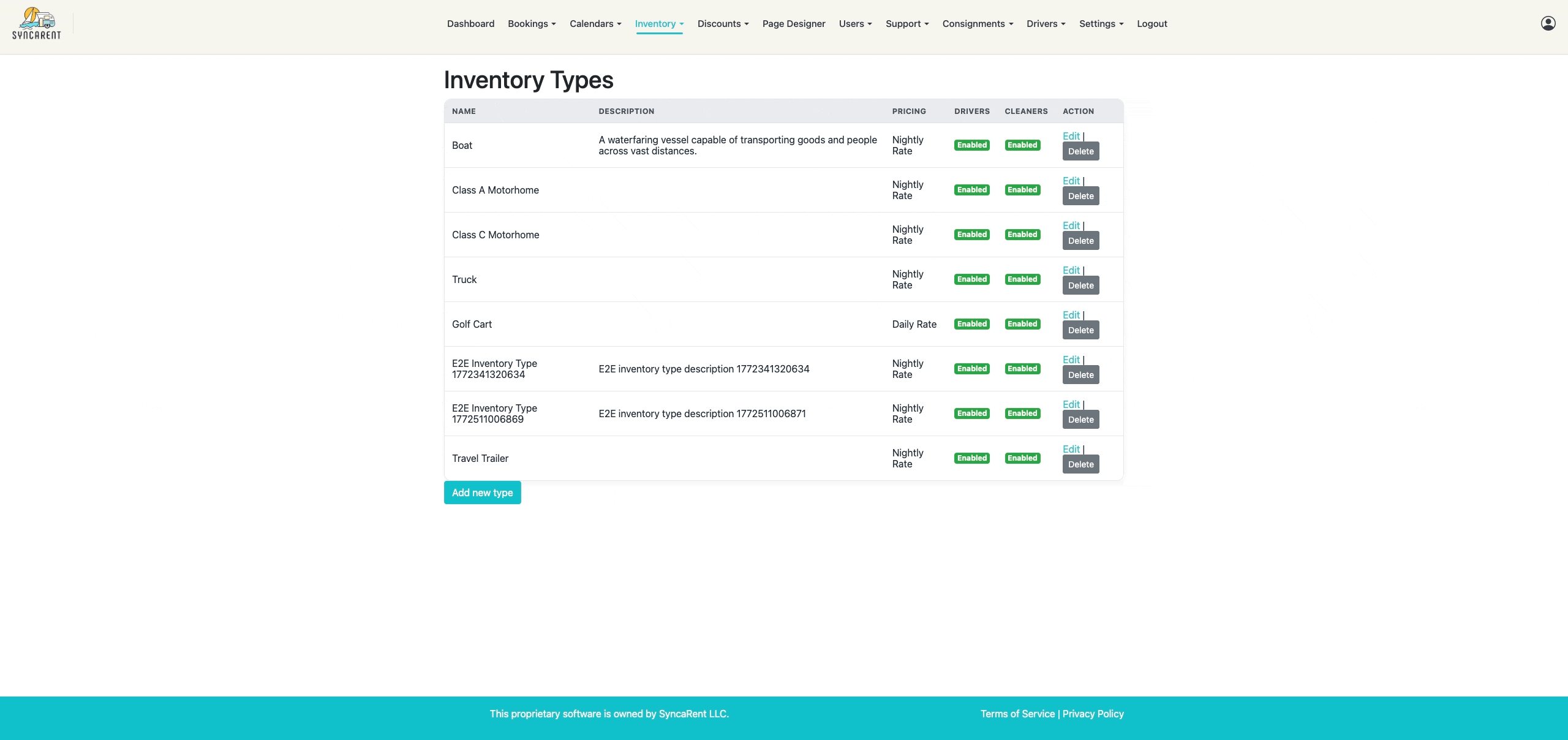Image resolution: width=1568 pixels, height=740 pixels.
Task: Click description 1772511006871 text
Action: tap(702, 413)
